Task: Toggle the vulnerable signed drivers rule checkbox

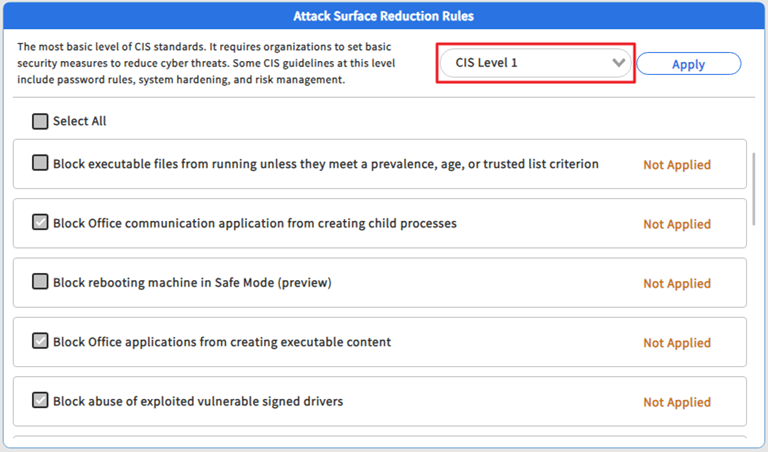Action: tap(40, 401)
